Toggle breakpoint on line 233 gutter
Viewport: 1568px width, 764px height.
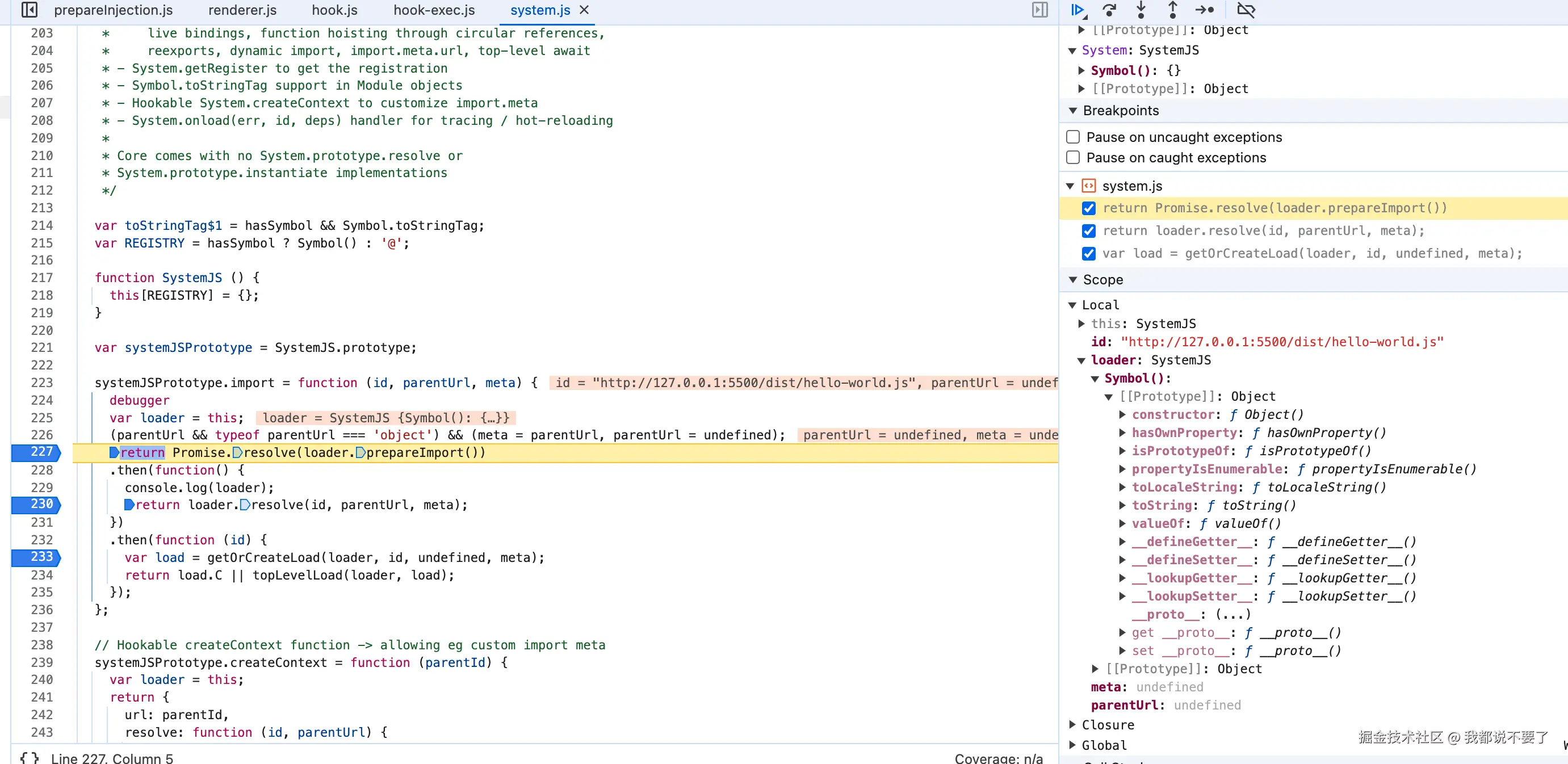point(41,557)
